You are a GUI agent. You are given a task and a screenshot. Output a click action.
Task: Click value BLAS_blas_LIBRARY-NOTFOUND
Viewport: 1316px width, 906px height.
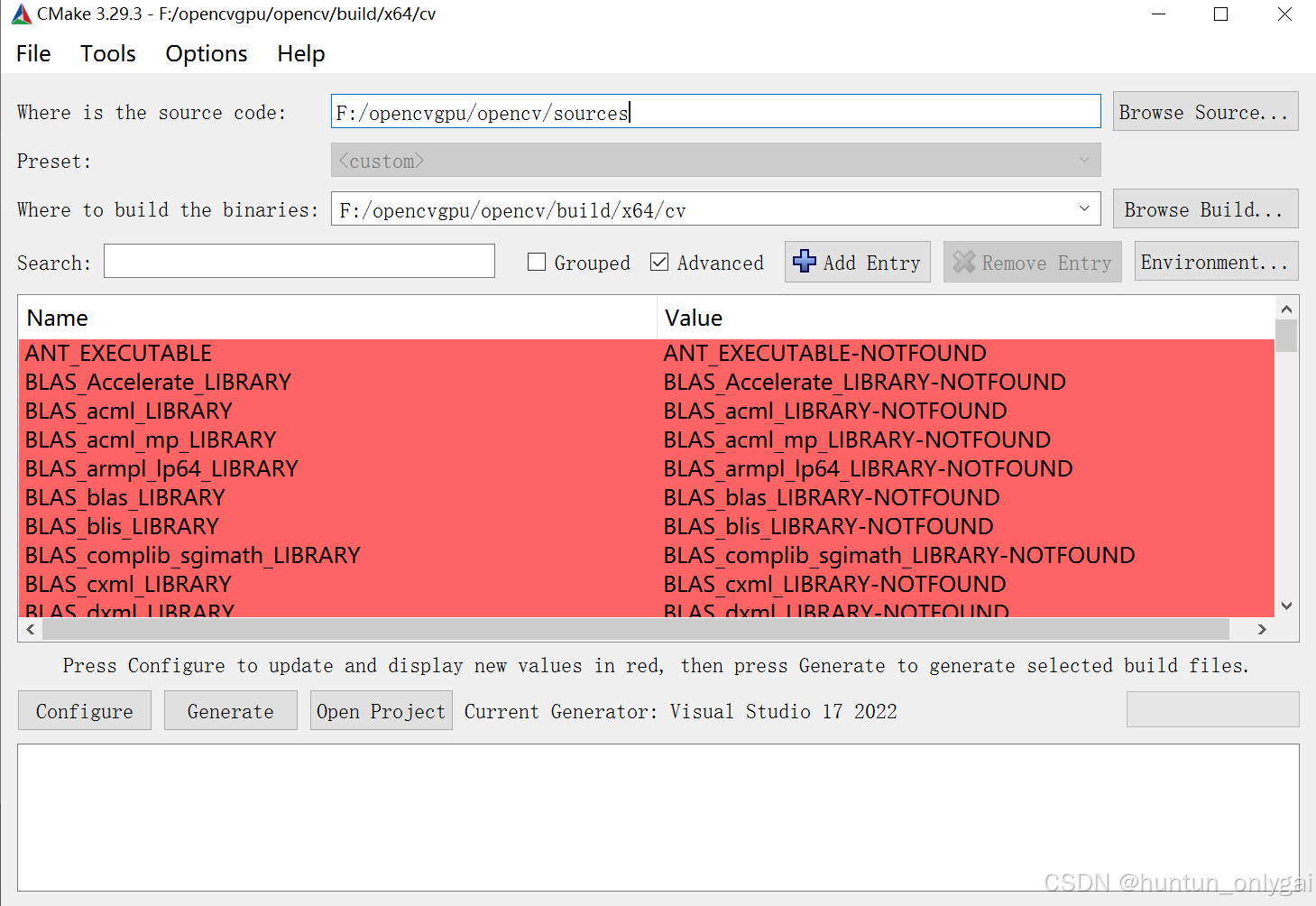coord(832,497)
